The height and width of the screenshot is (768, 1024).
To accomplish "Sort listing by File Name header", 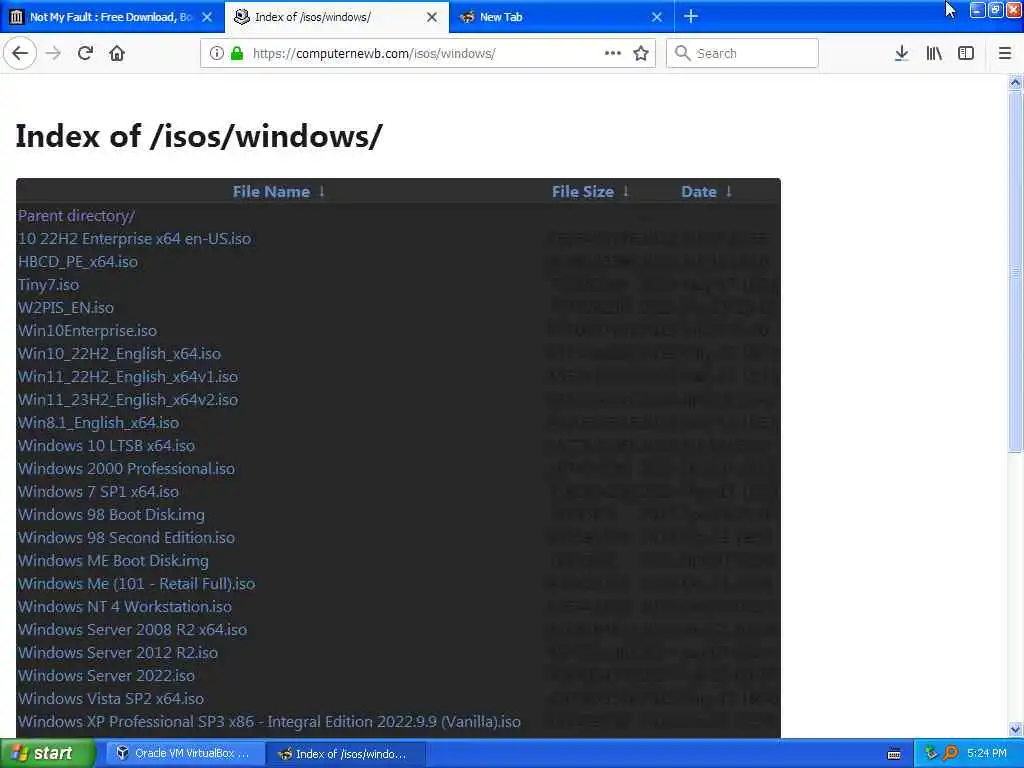I will [271, 191].
